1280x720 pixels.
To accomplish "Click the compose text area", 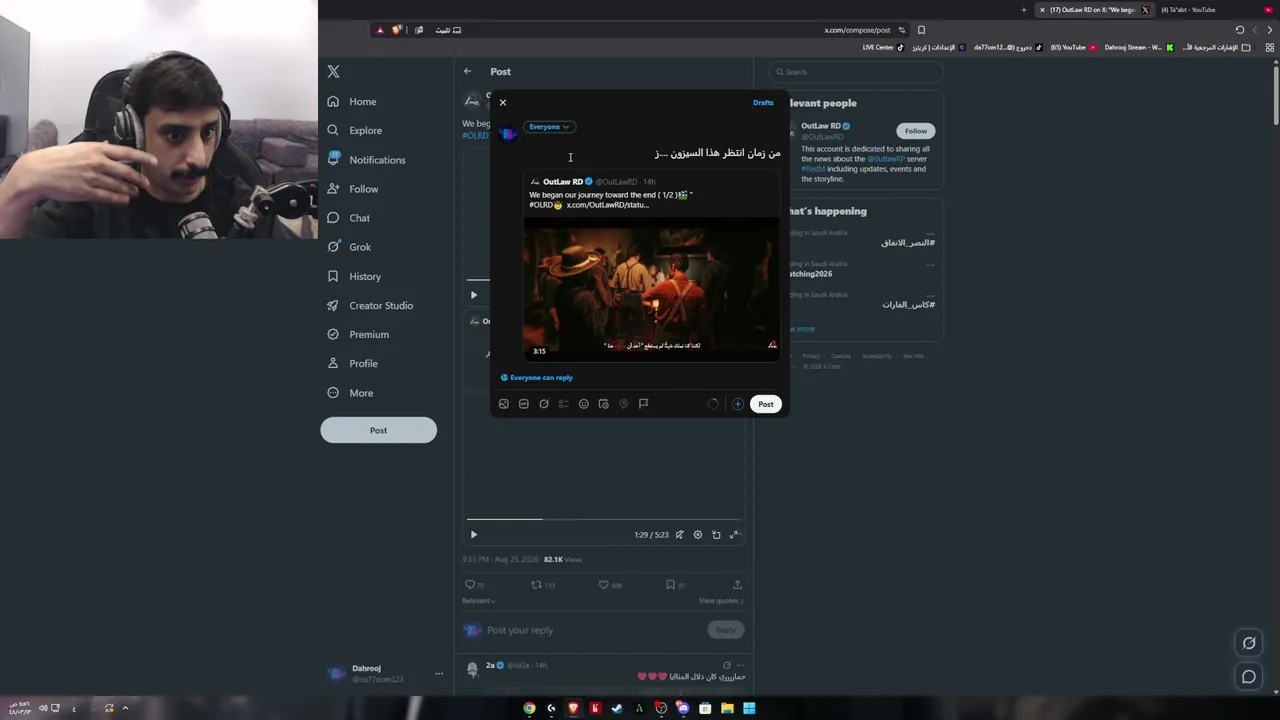I will [650, 153].
